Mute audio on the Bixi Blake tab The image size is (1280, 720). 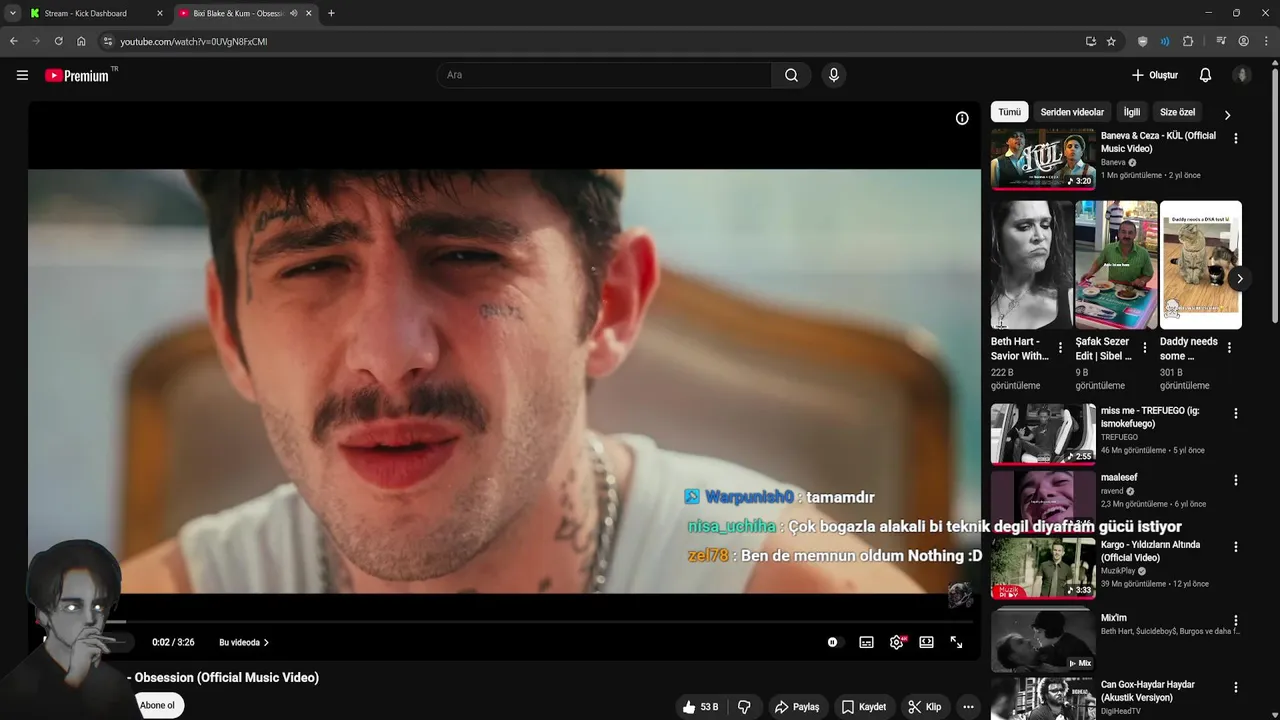[x=293, y=13]
